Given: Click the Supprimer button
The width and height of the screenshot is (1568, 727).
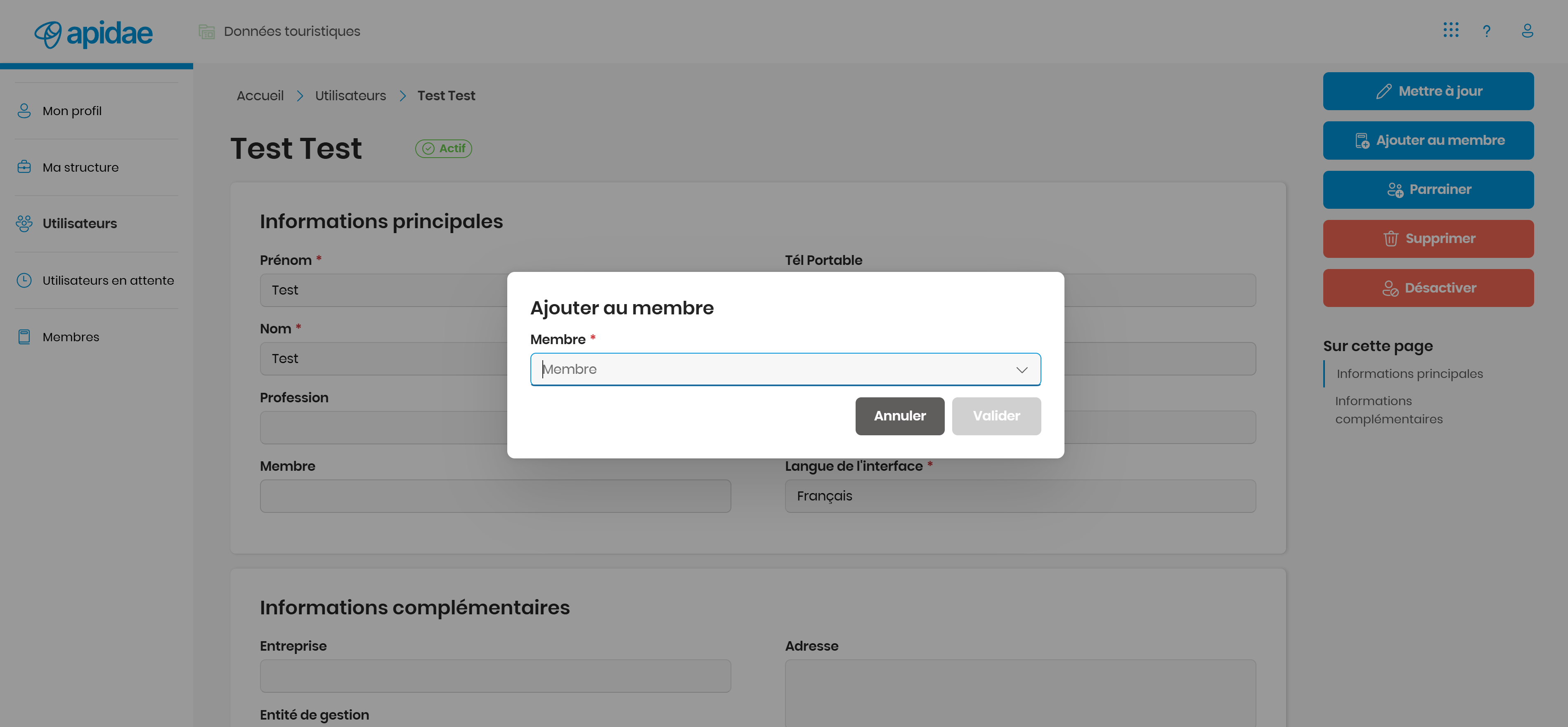Looking at the screenshot, I should click(x=1428, y=238).
